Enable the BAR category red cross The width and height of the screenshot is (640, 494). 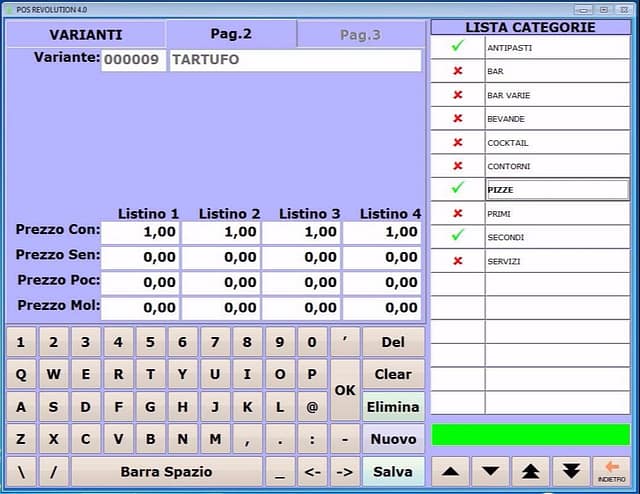458,71
